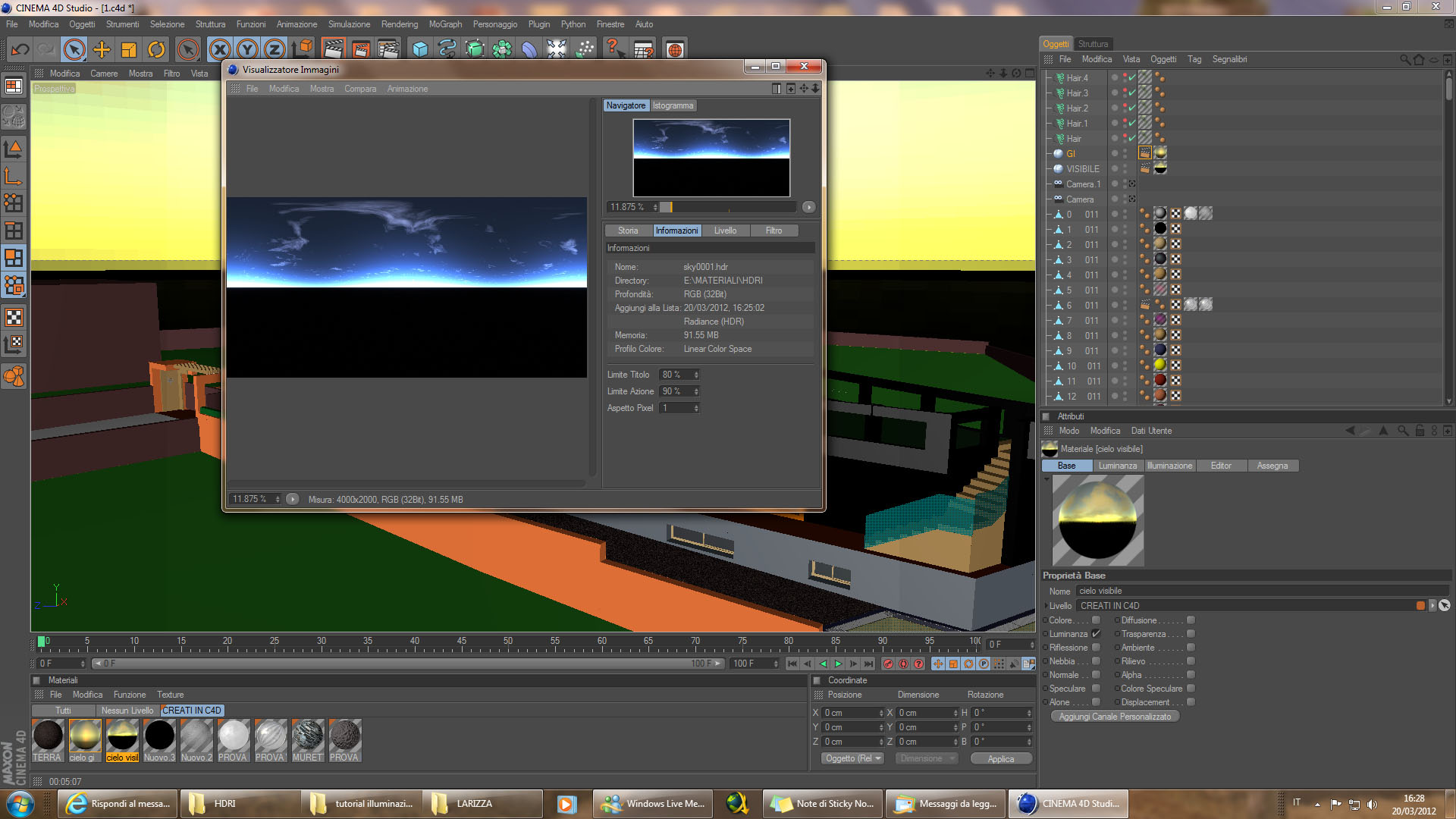Uncheck the Luminanza channel checkbox

coord(1096,634)
